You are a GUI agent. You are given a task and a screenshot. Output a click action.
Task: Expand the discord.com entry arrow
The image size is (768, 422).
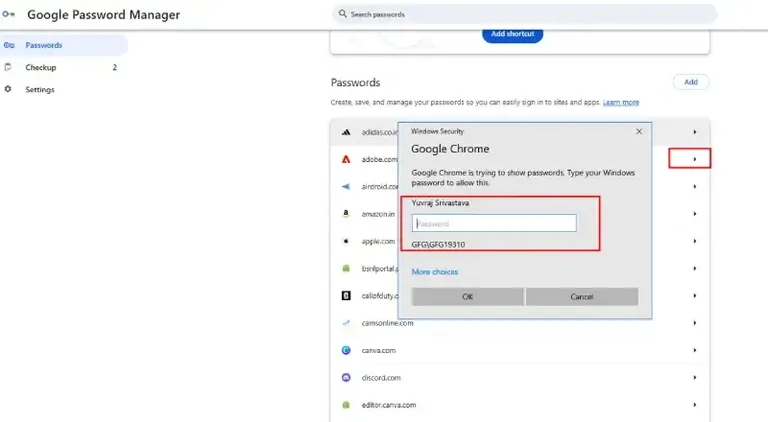click(695, 377)
